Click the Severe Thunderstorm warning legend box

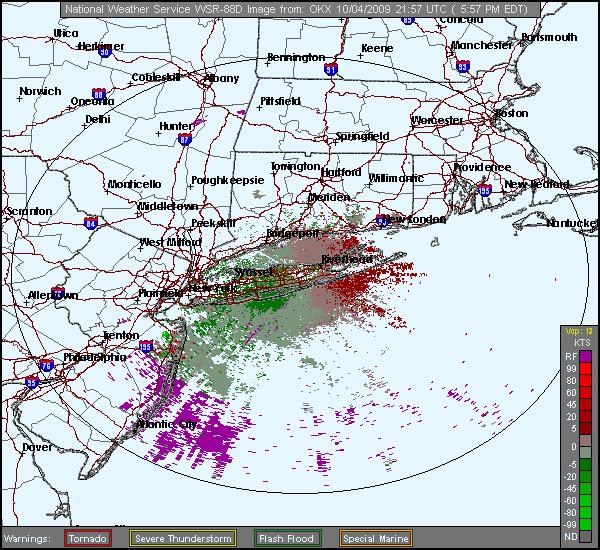[x=183, y=539]
